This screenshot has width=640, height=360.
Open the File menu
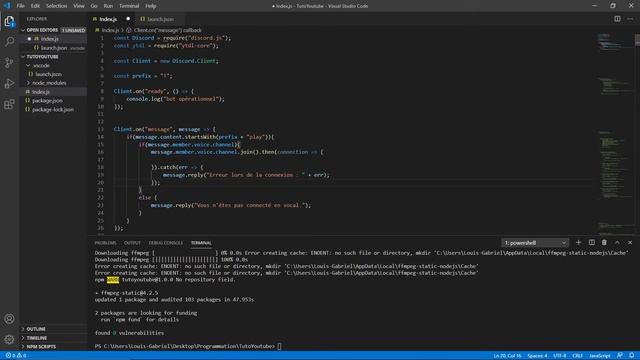pos(20,6)
